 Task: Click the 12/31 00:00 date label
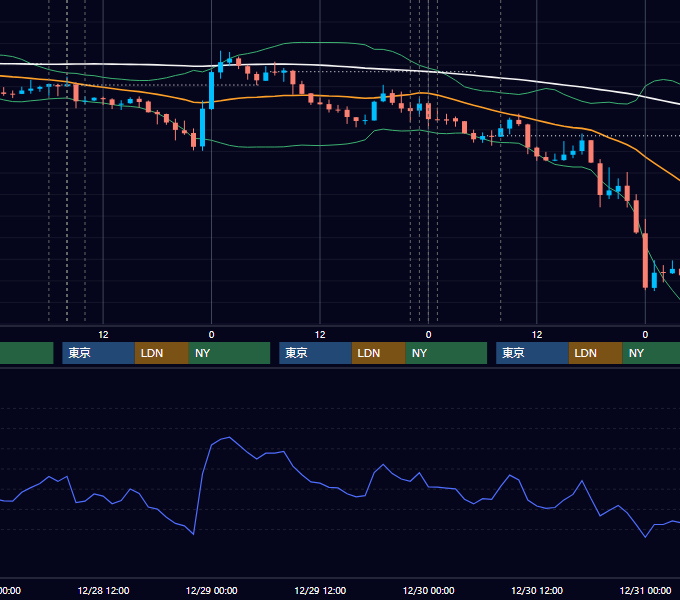tap(645, 590)
